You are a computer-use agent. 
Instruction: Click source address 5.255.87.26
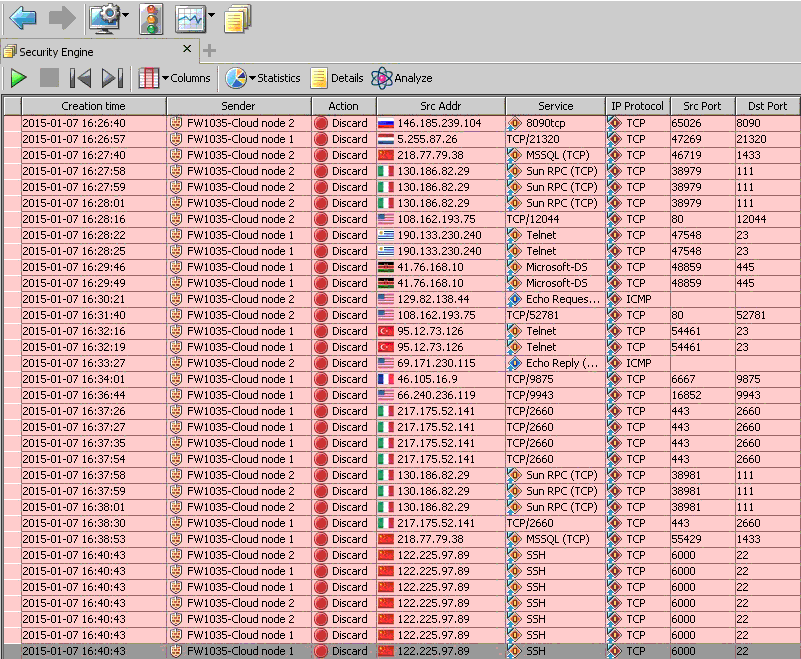(x=428, y=139)
